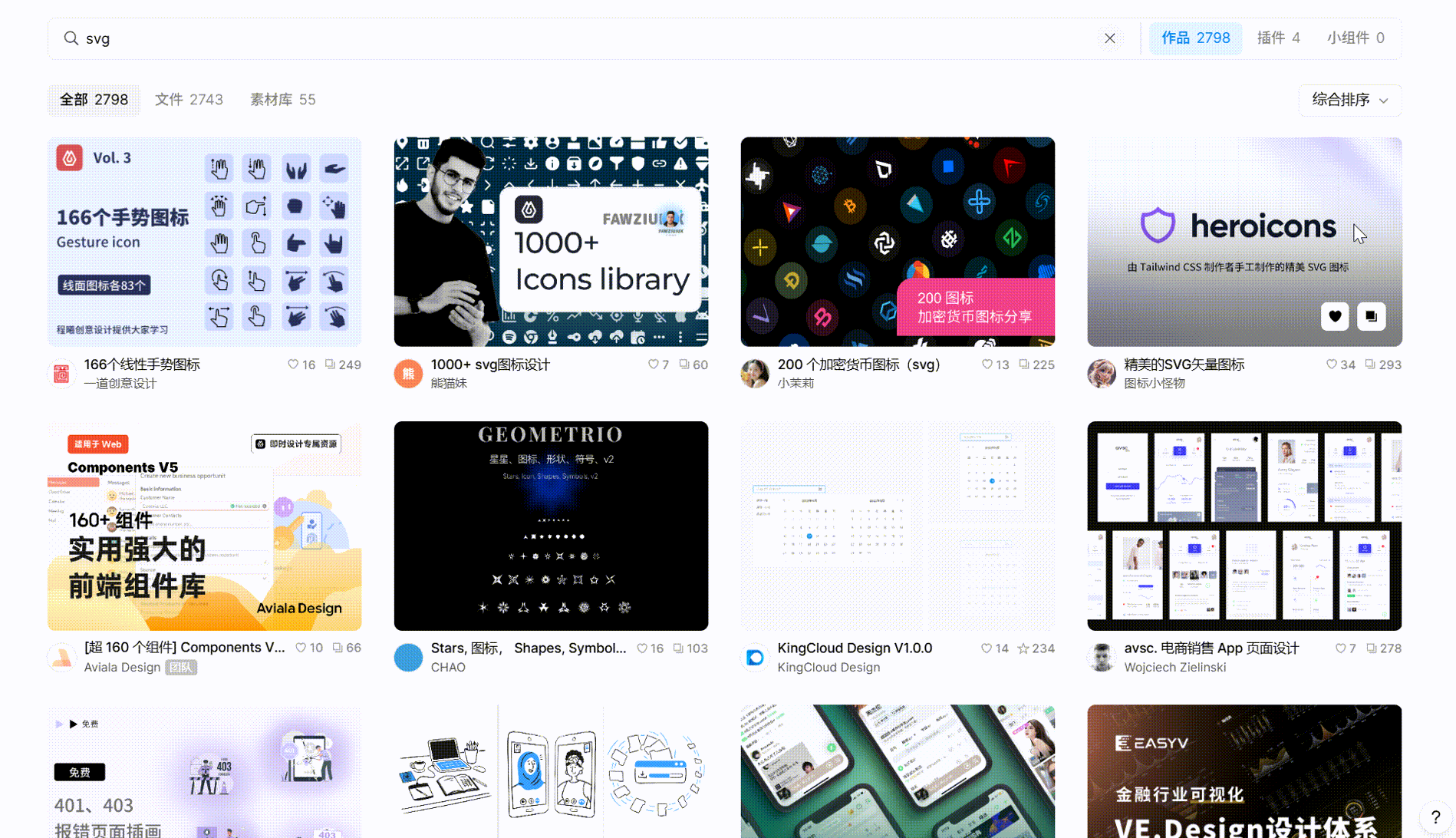Switch to the 作品 2798 tab

click(x=1195, y=38)
